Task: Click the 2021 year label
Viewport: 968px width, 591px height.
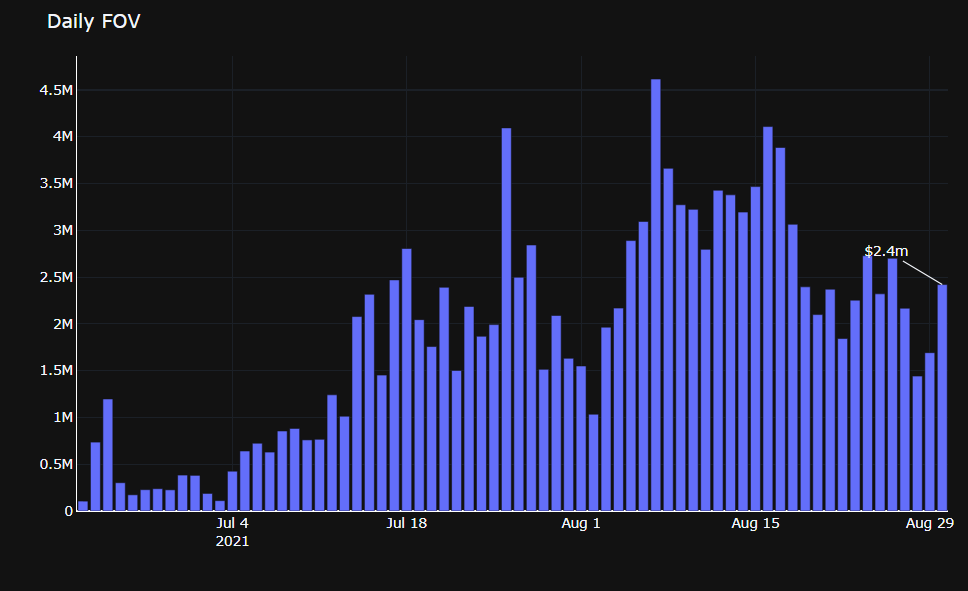Action: pos(232,541)
